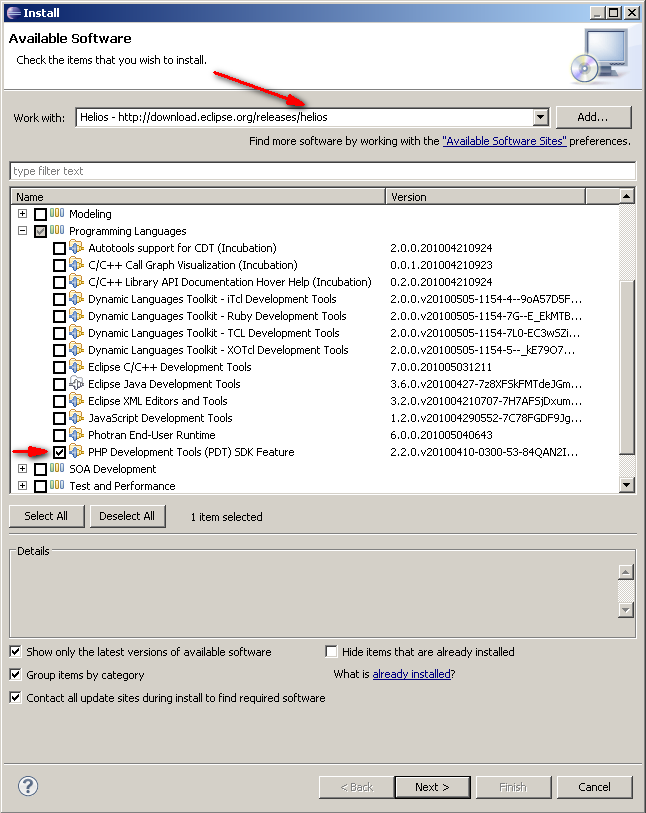Click the Eclipse C/C++ Development Tools icon
Image resolution: width=646 pixels, height=813 pixels.
(x=76, y=367)
